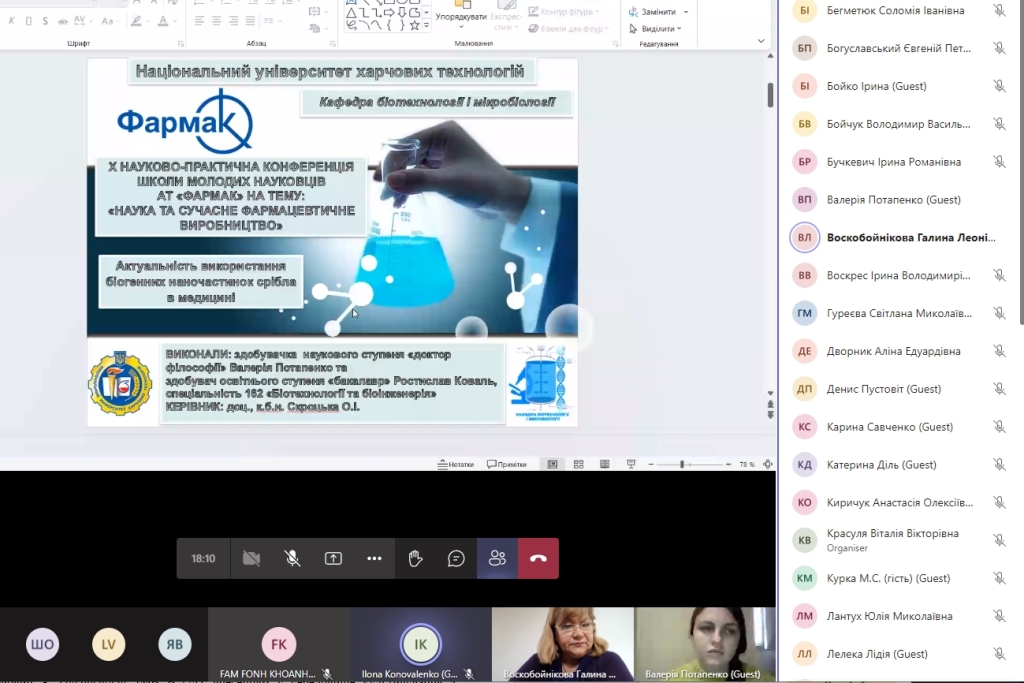
Task: Raise your hand in meeting
Action: [x=415, y=558]
